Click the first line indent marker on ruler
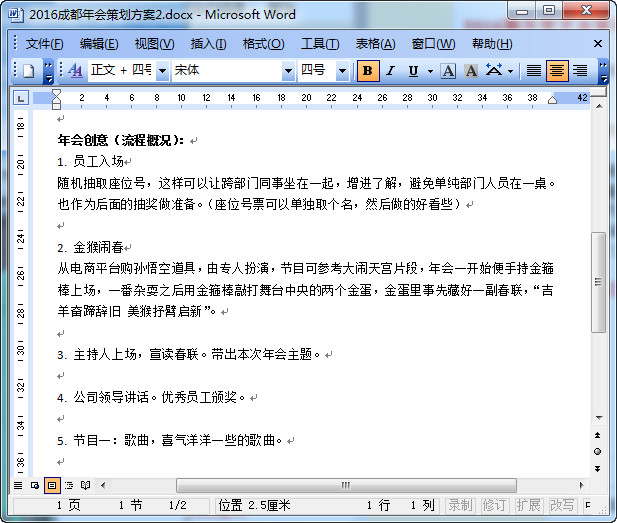The height and width of the screenshot is (523, 617). click(56, 93)
